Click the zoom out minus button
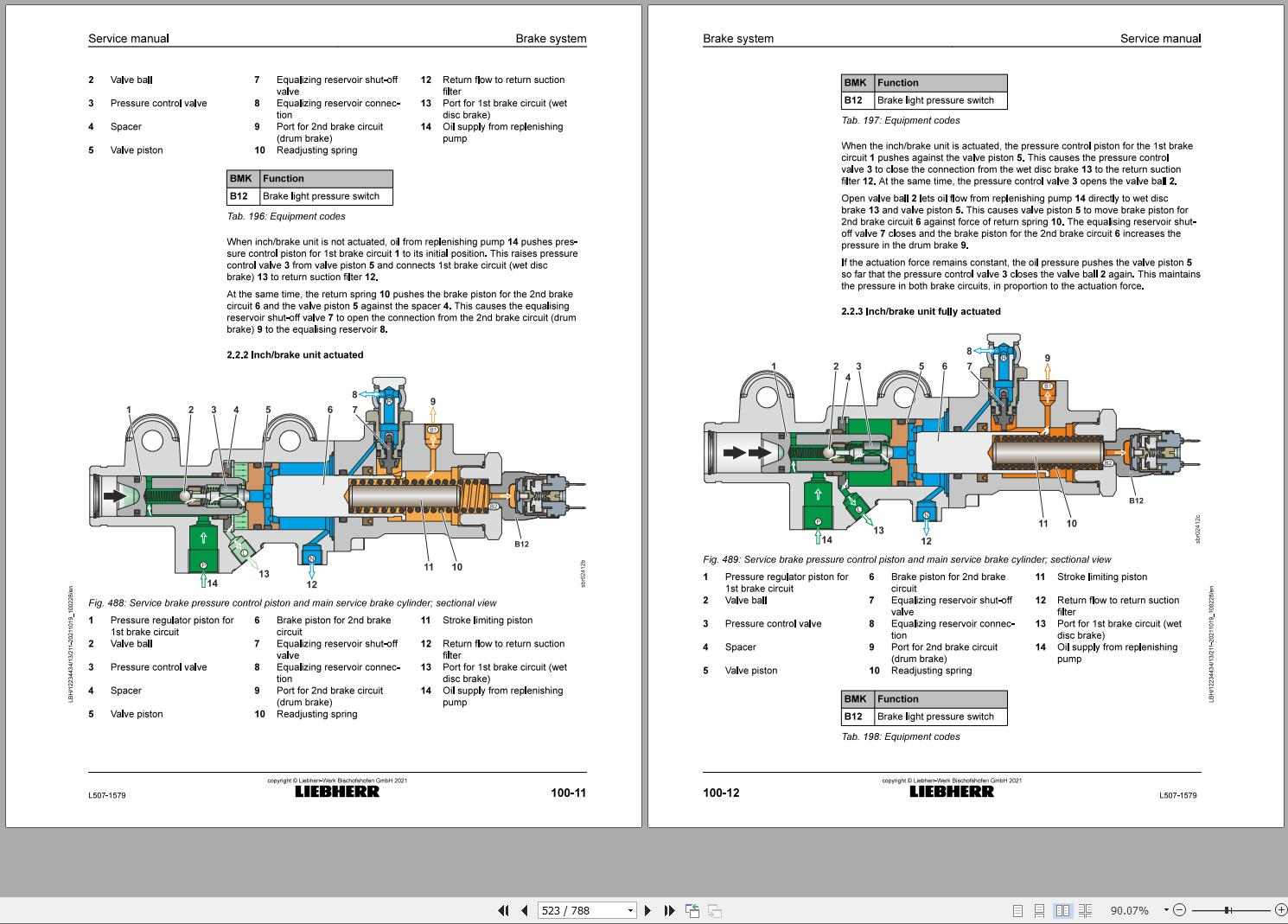1288x924 pixels. [x=1180, y=910]
